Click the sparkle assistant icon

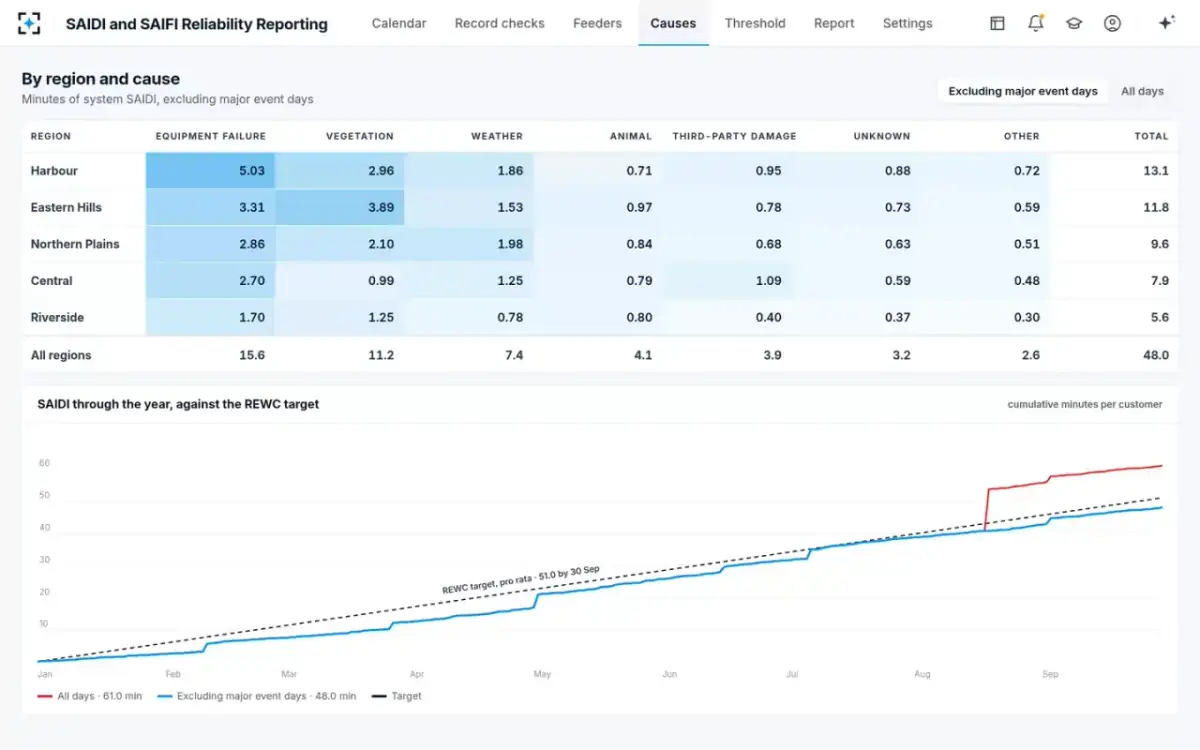1166,23
